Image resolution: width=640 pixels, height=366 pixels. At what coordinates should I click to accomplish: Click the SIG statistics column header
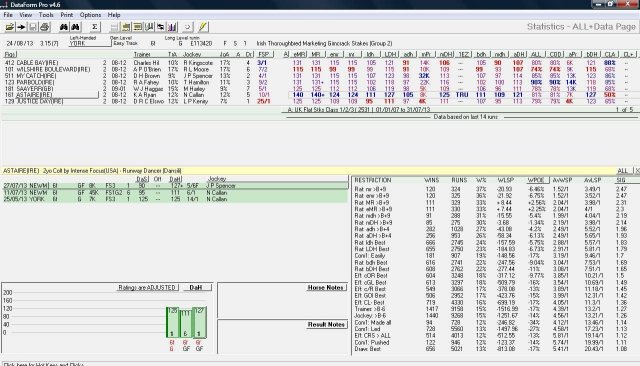click(621, 180)
